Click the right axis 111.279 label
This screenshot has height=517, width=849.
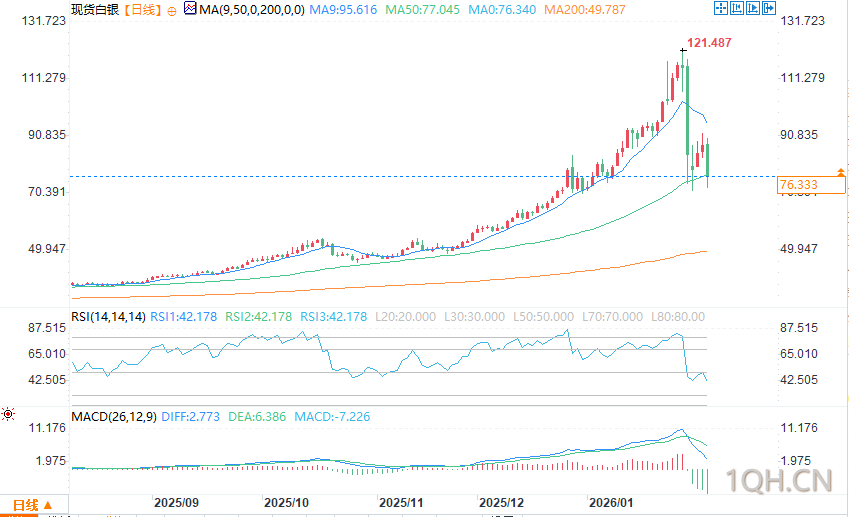click(x=802, y=78)
